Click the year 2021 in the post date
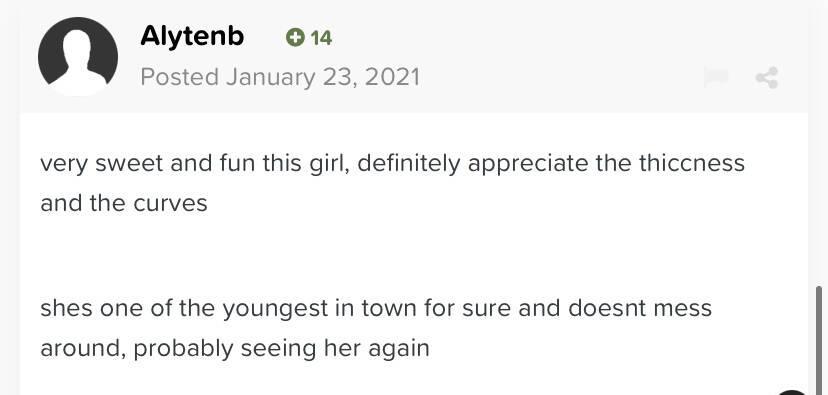The width and height of the screenshot is (828, 395). (x=392, y=78)
